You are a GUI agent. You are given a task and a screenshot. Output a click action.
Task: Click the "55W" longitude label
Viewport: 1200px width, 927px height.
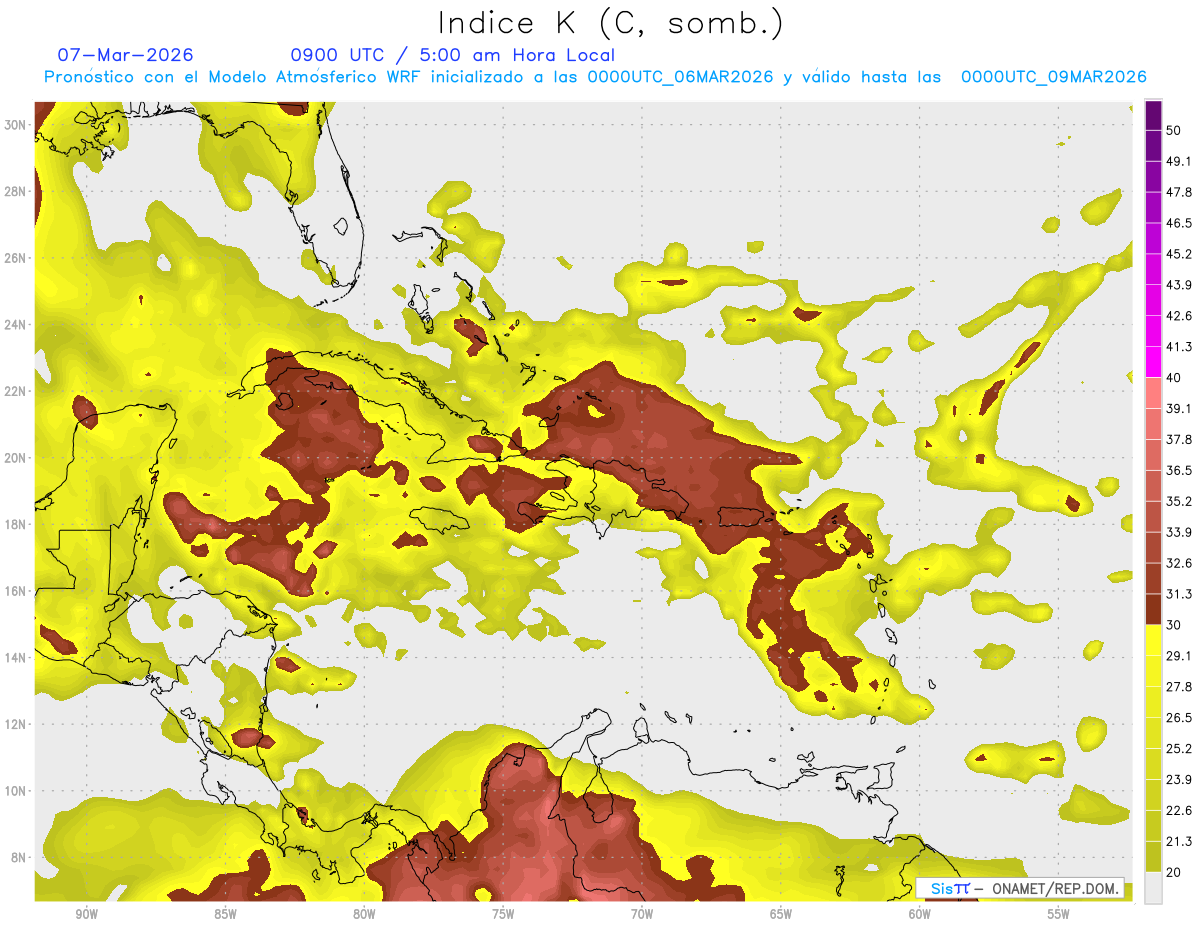pyautogui.click(x=1059, y=914)
